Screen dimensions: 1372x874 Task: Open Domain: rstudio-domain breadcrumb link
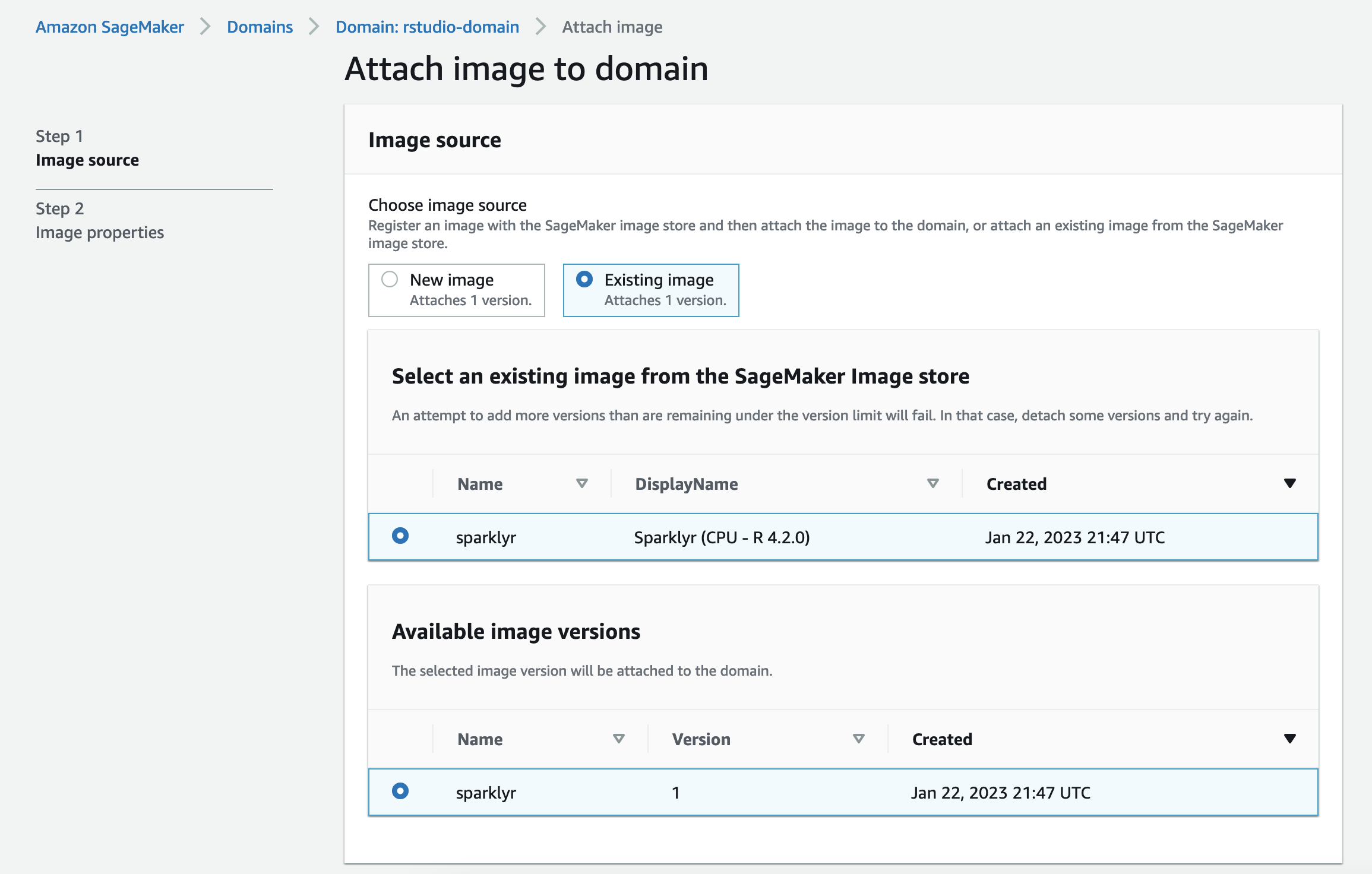427,27
